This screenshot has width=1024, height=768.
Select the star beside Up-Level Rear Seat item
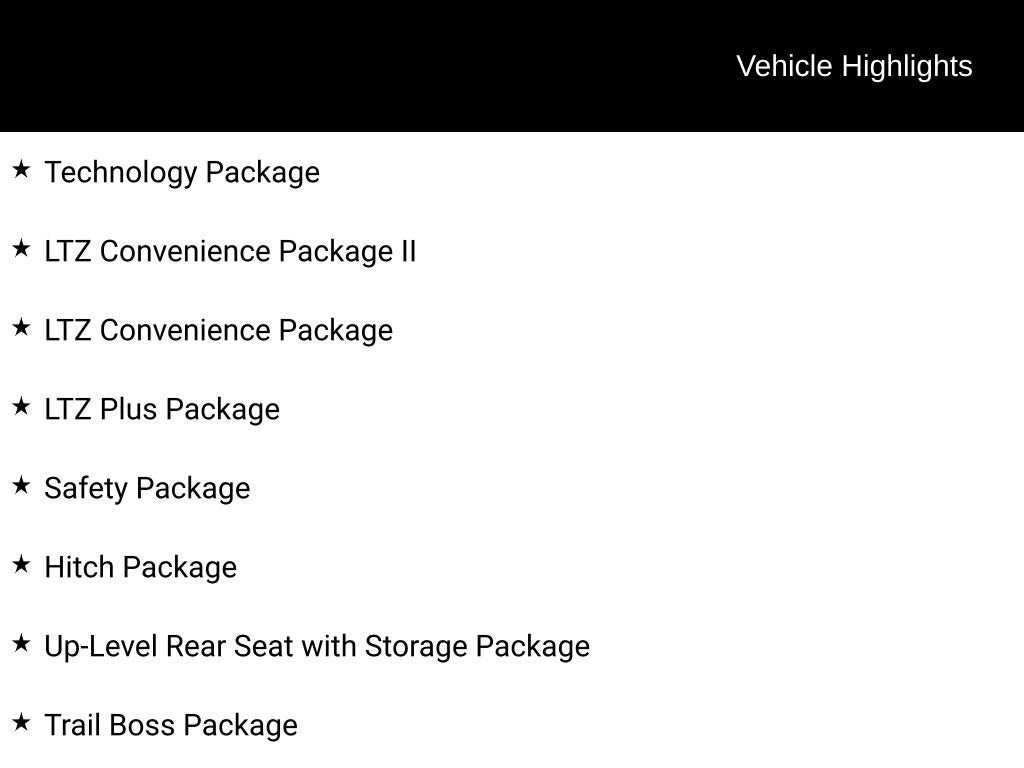pos(21,644)
